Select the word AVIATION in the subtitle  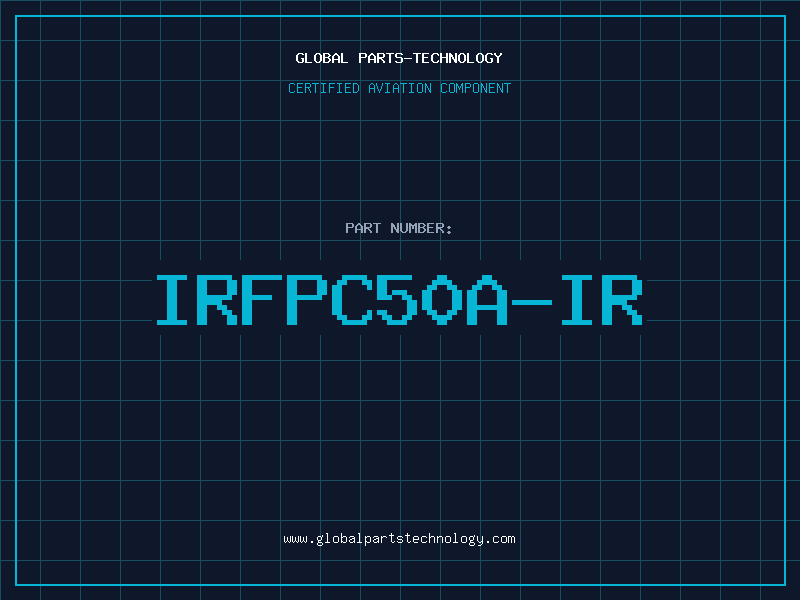click(400, 88)
